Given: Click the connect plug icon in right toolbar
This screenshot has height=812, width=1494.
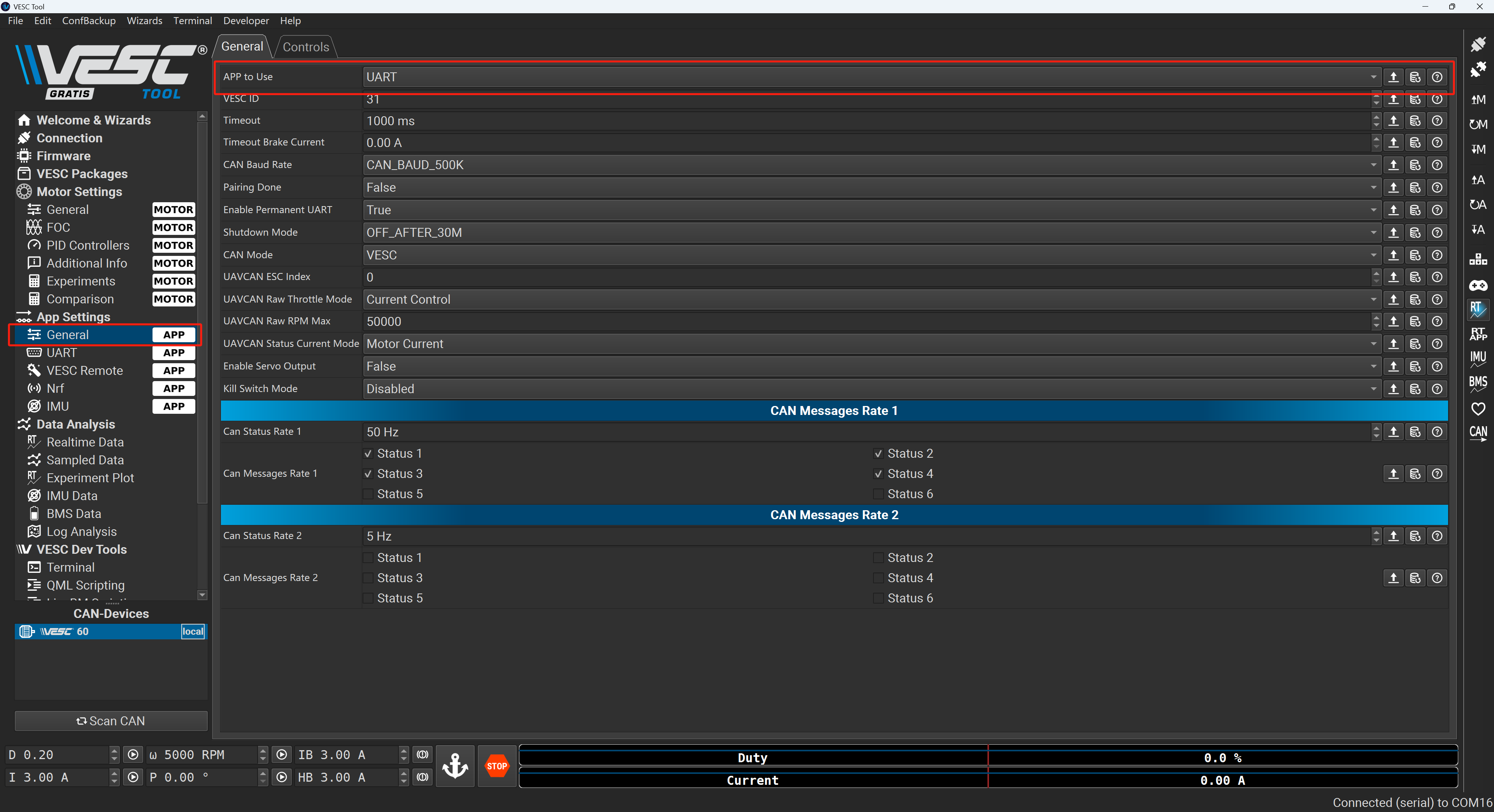Looking at the screenshot, I should [x=1478, y=44].
